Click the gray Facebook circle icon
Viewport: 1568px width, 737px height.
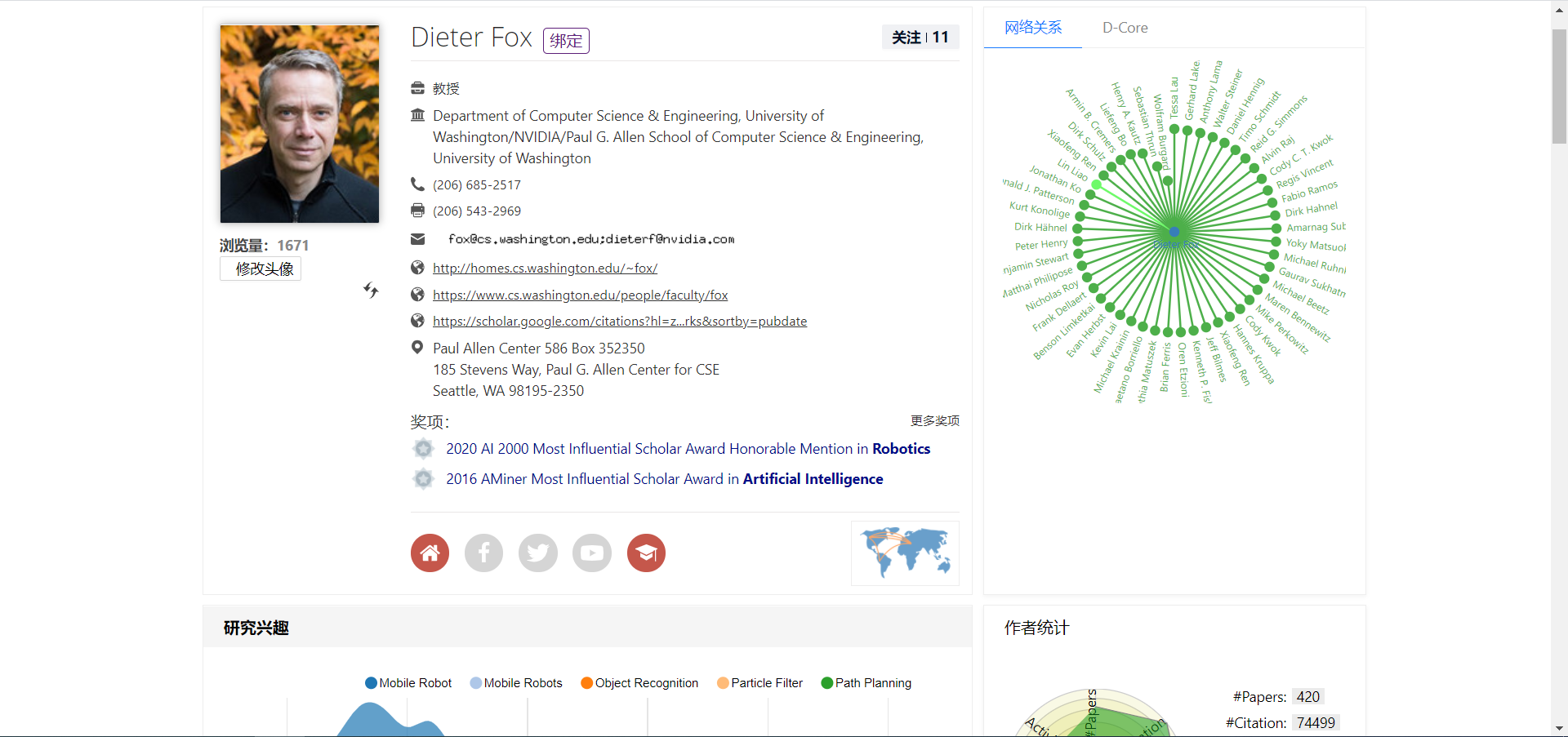[483, 553]
